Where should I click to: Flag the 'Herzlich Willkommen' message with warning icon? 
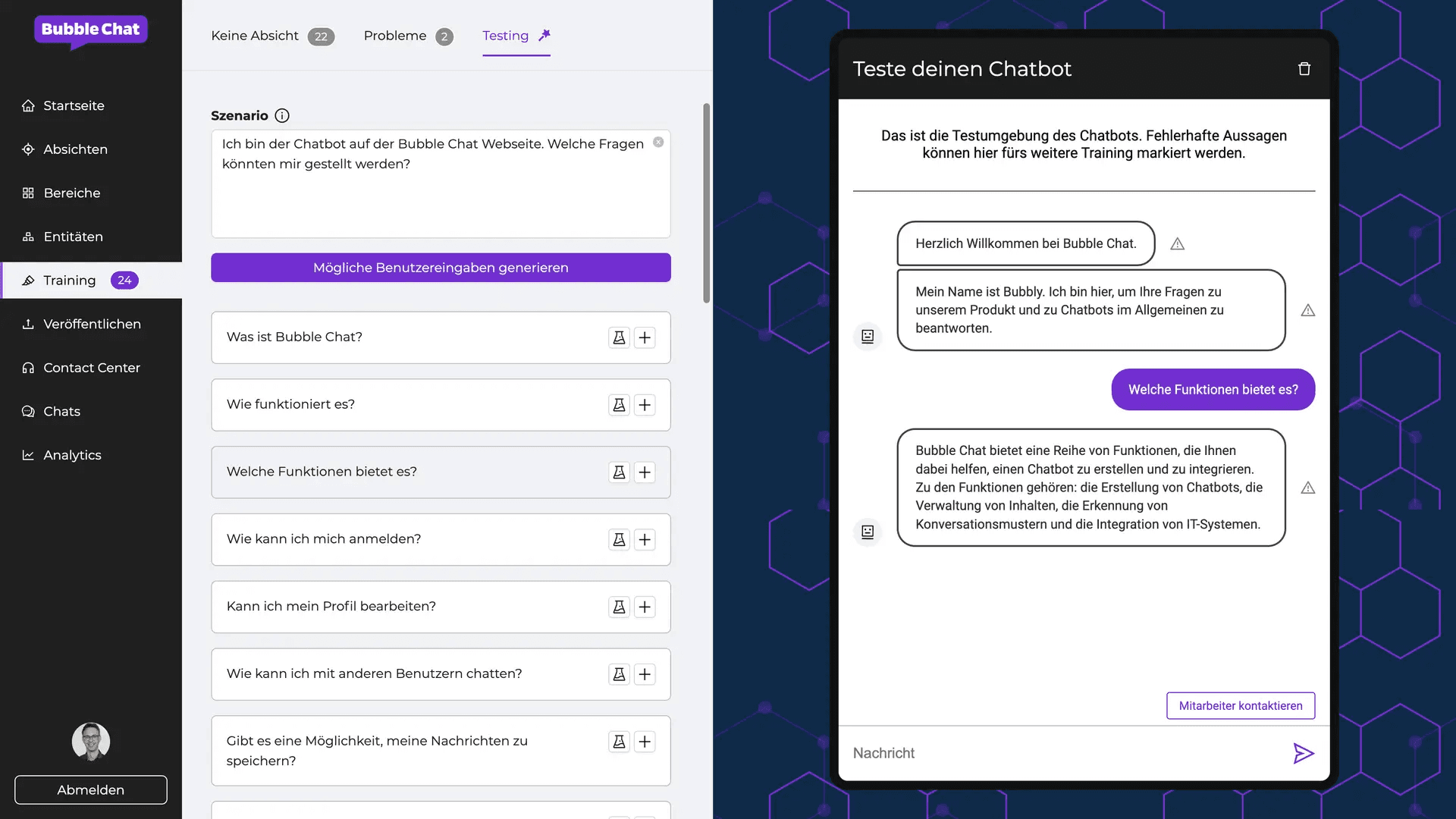tap(1177, 244)
